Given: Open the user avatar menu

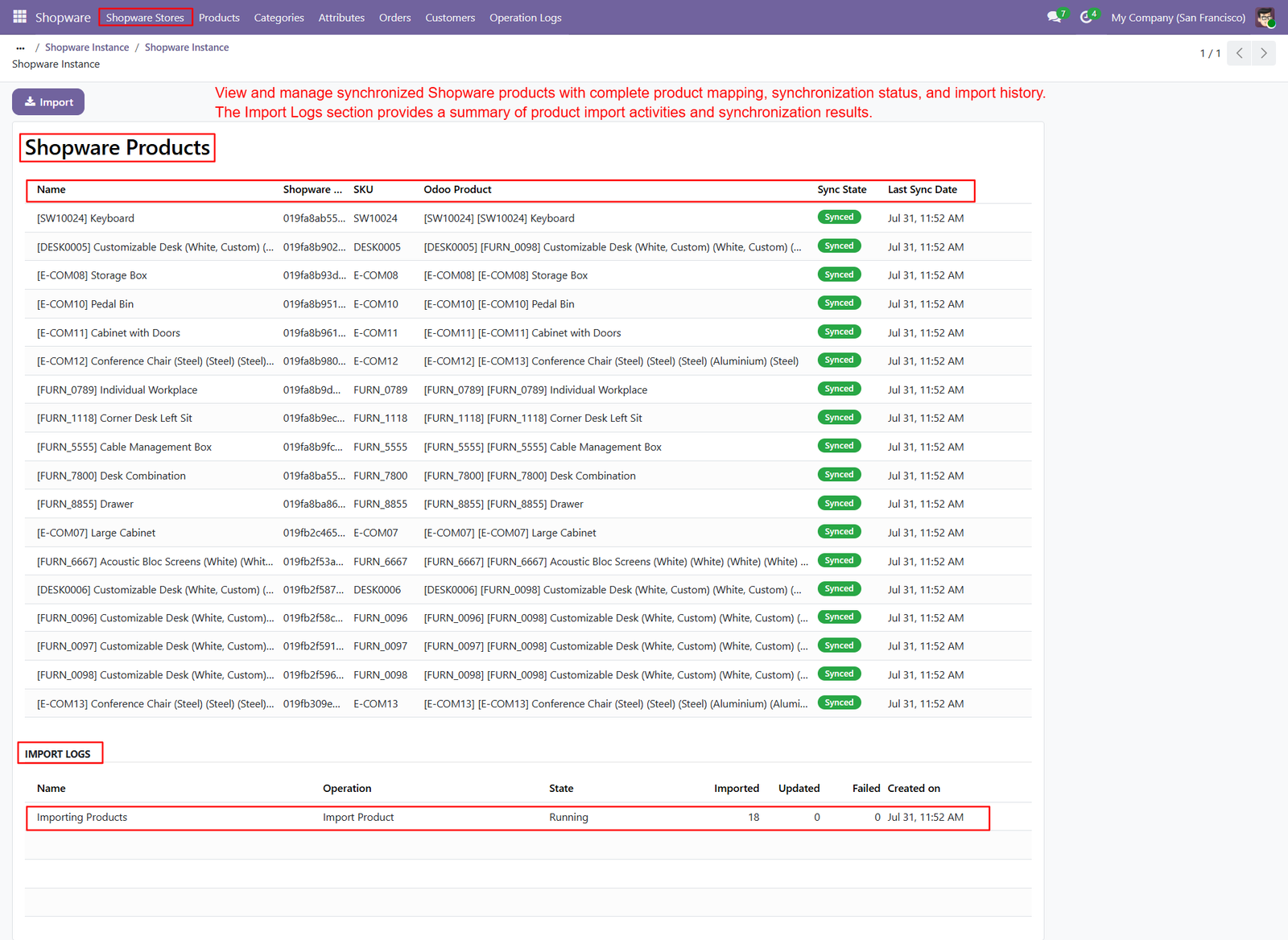Looking at the screenshot, I should [1265, 17].
